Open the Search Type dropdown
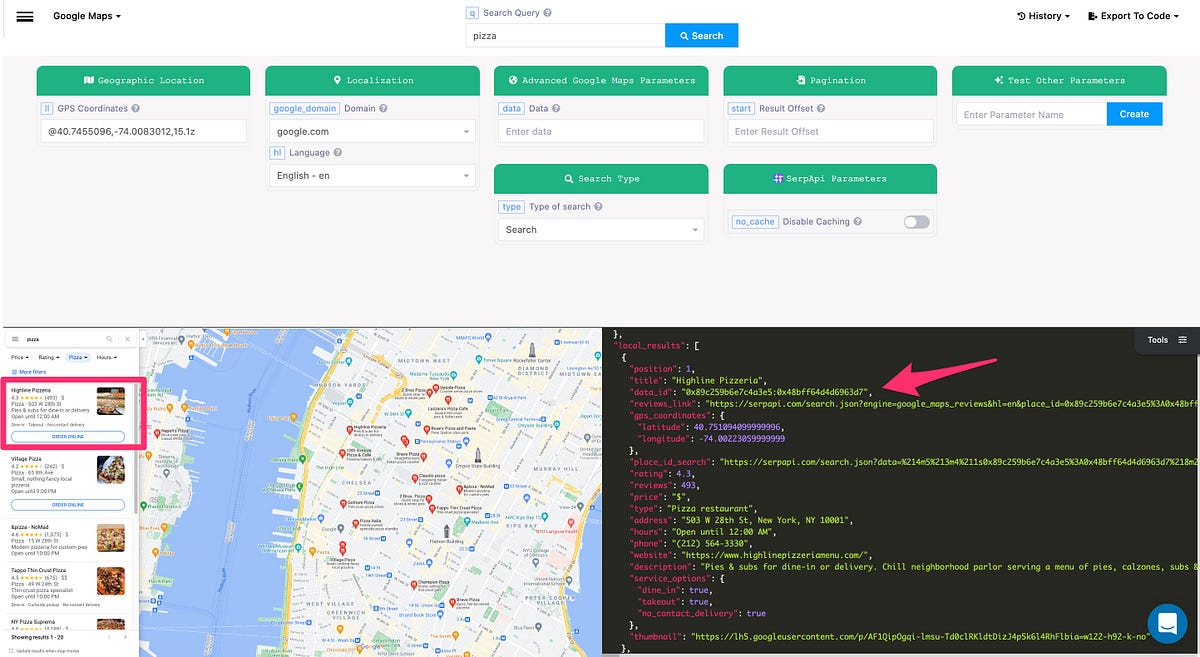This screenshot has height=657, width=1200. 600,229
